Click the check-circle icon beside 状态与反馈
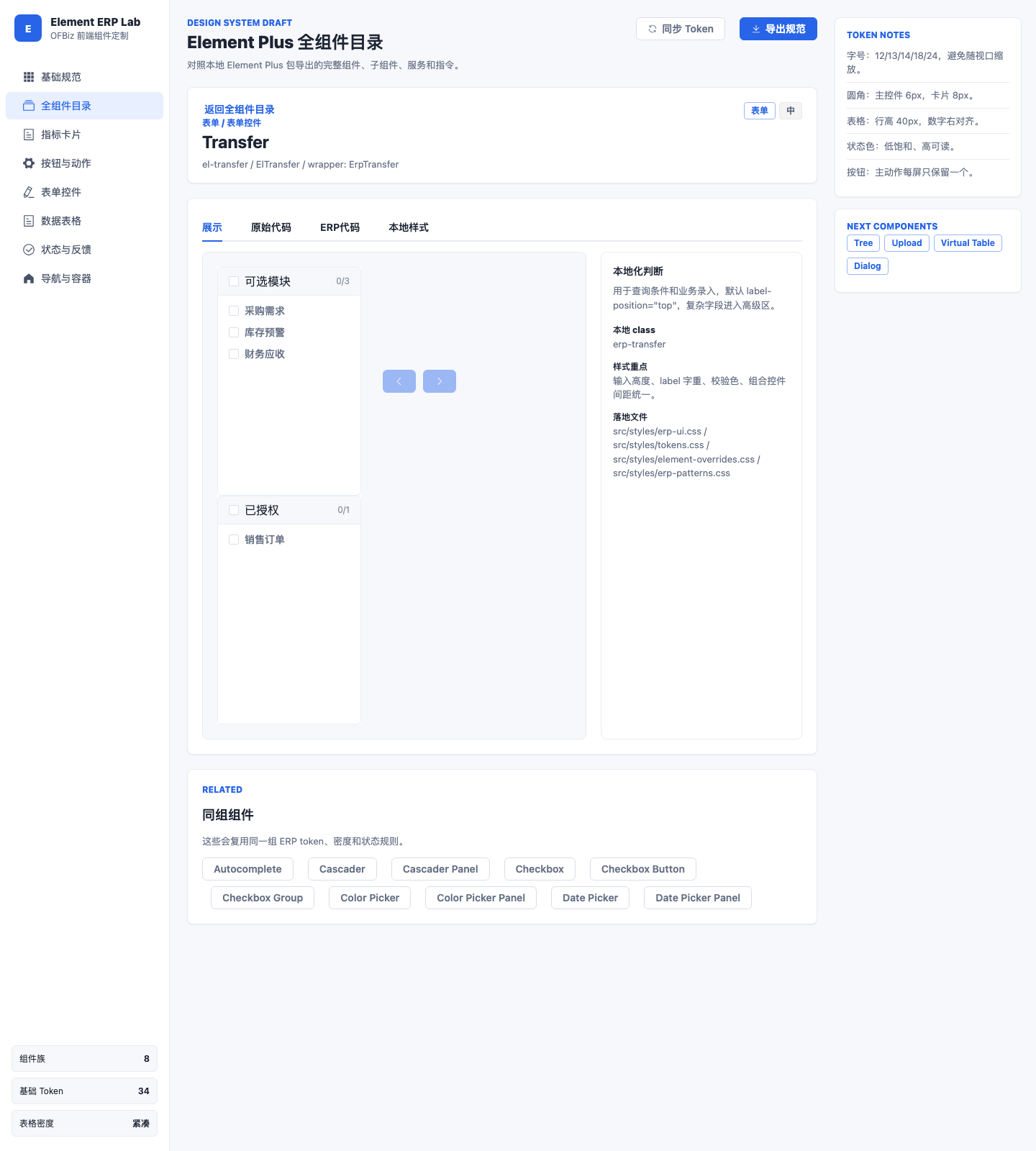This screenshot has width=1036, height=1151. point(29,250)
